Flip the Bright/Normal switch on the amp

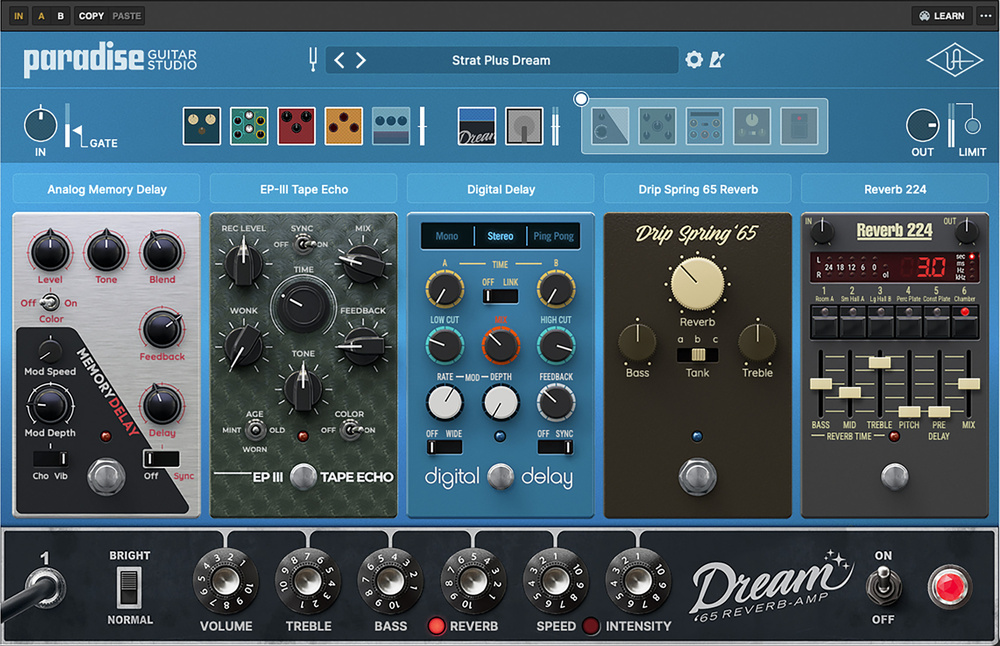click(x=130, y=587)
